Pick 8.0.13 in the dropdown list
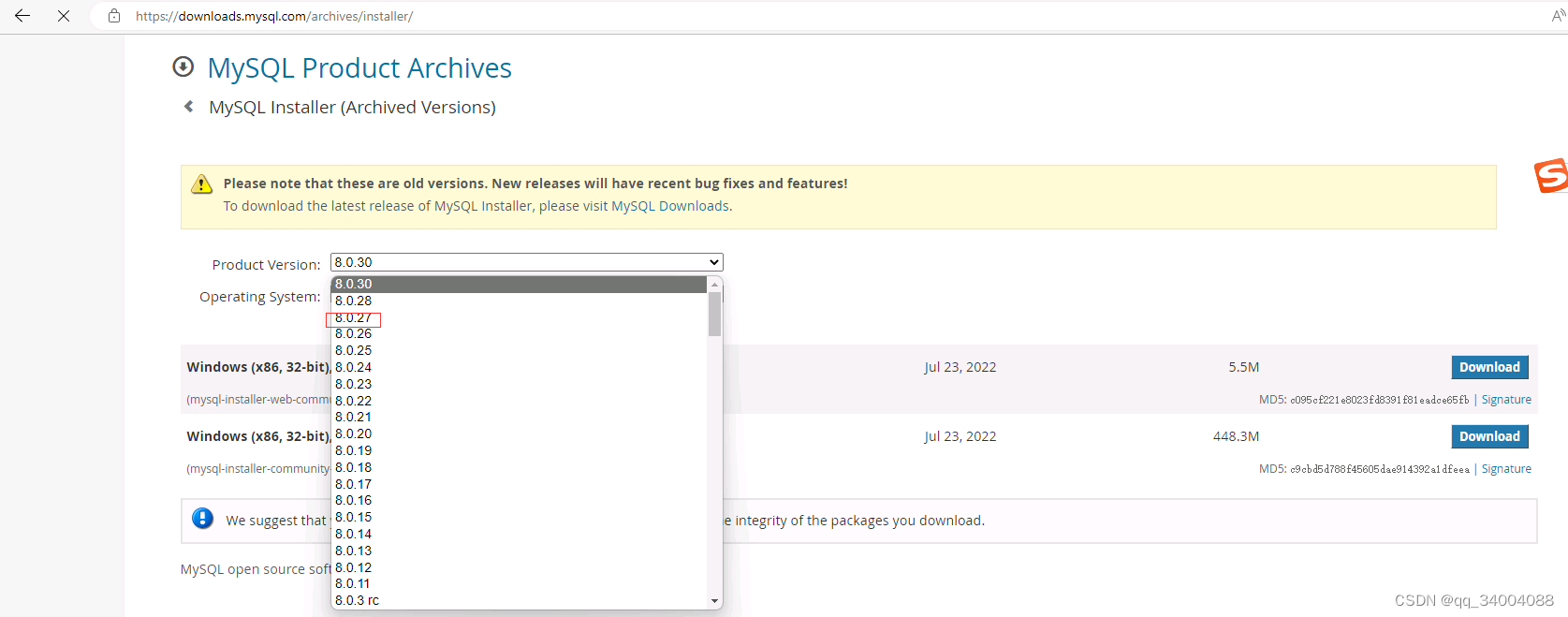The width and height of the screenshot is (1568, 617). [520, 551]
